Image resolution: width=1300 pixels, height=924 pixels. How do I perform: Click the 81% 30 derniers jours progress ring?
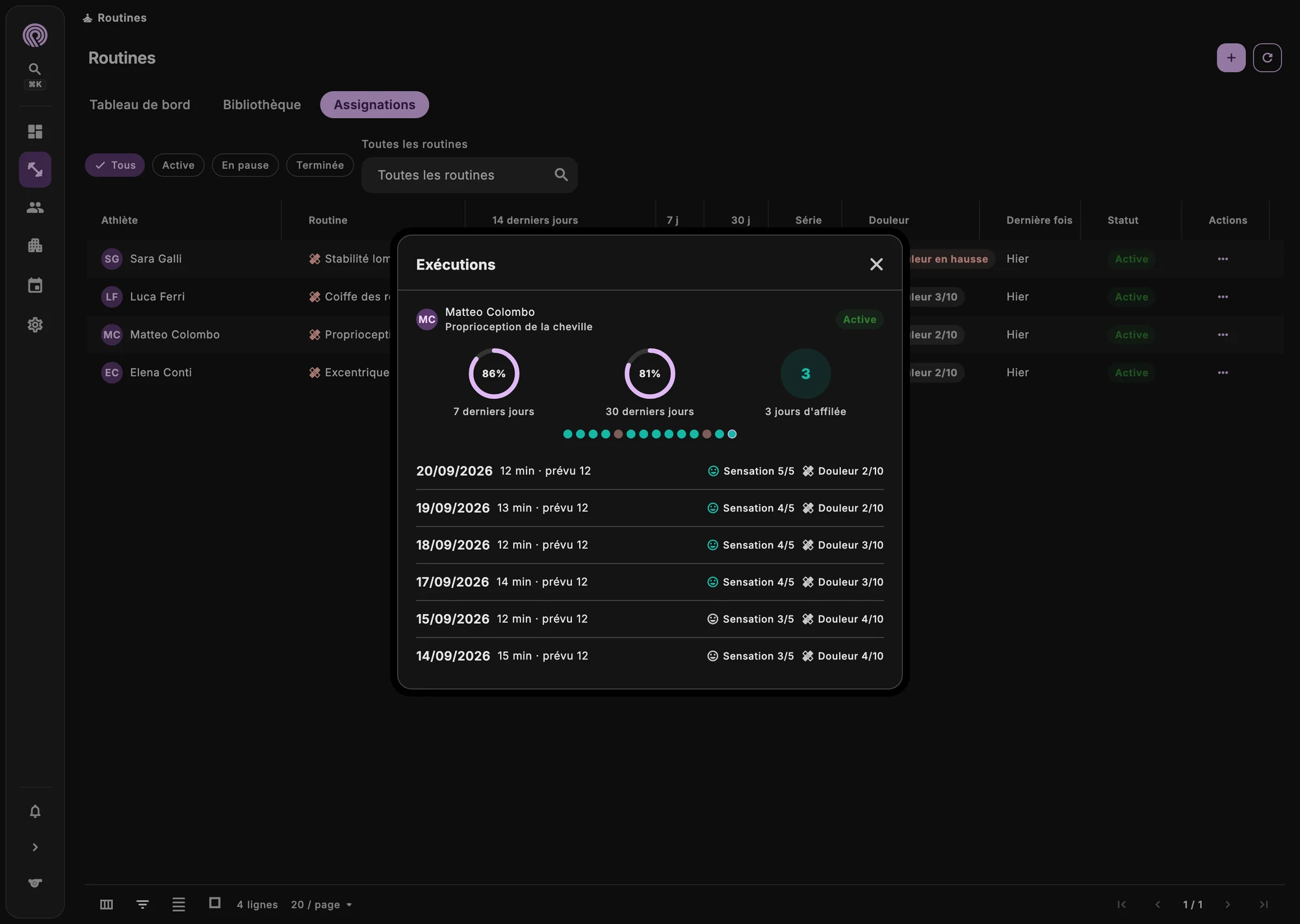point(650,374)
